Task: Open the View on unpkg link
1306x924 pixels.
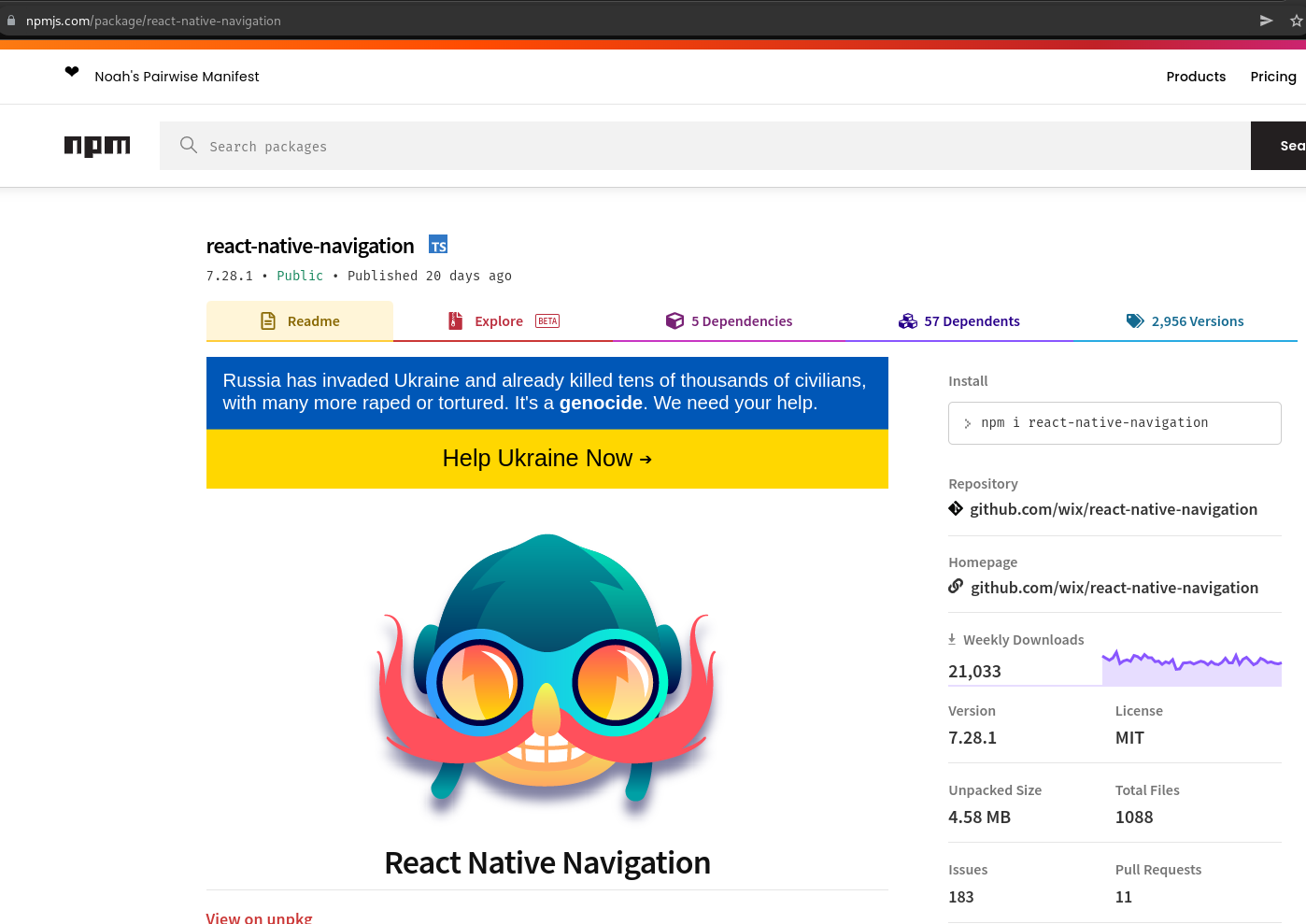Action: click(x=259, y=917)
